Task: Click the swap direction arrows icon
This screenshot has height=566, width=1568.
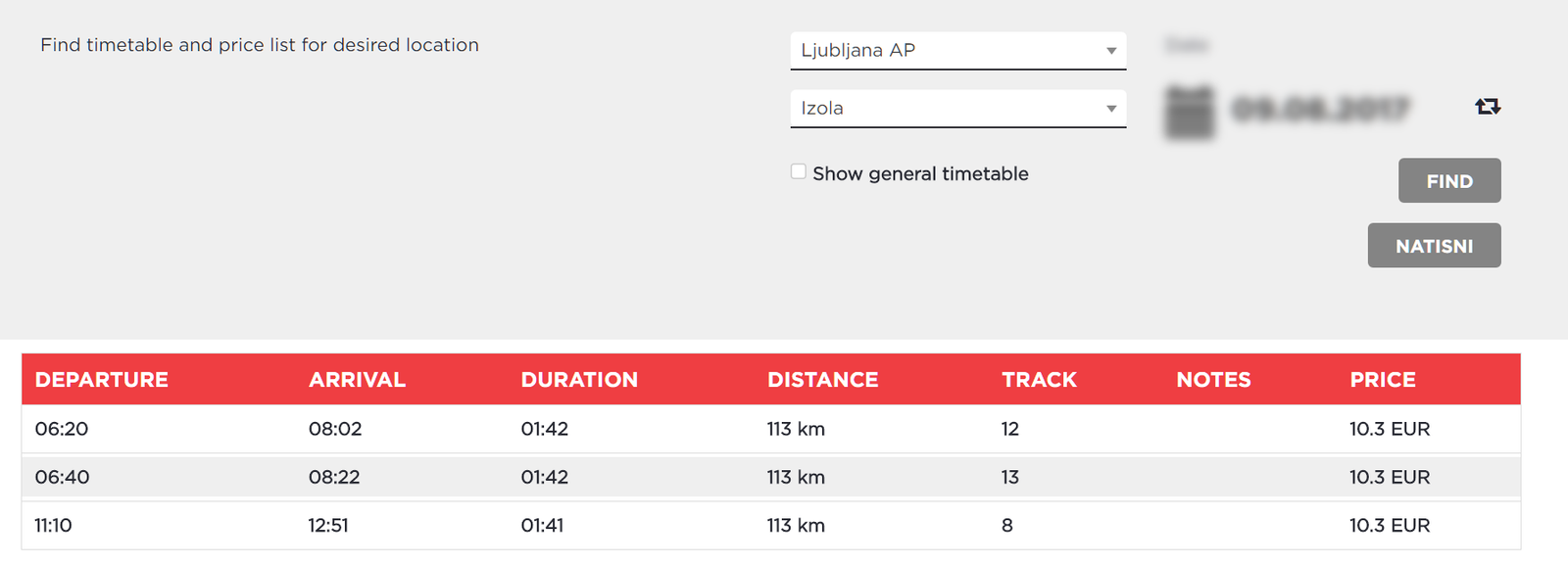Action: [x=1488, y=106]
